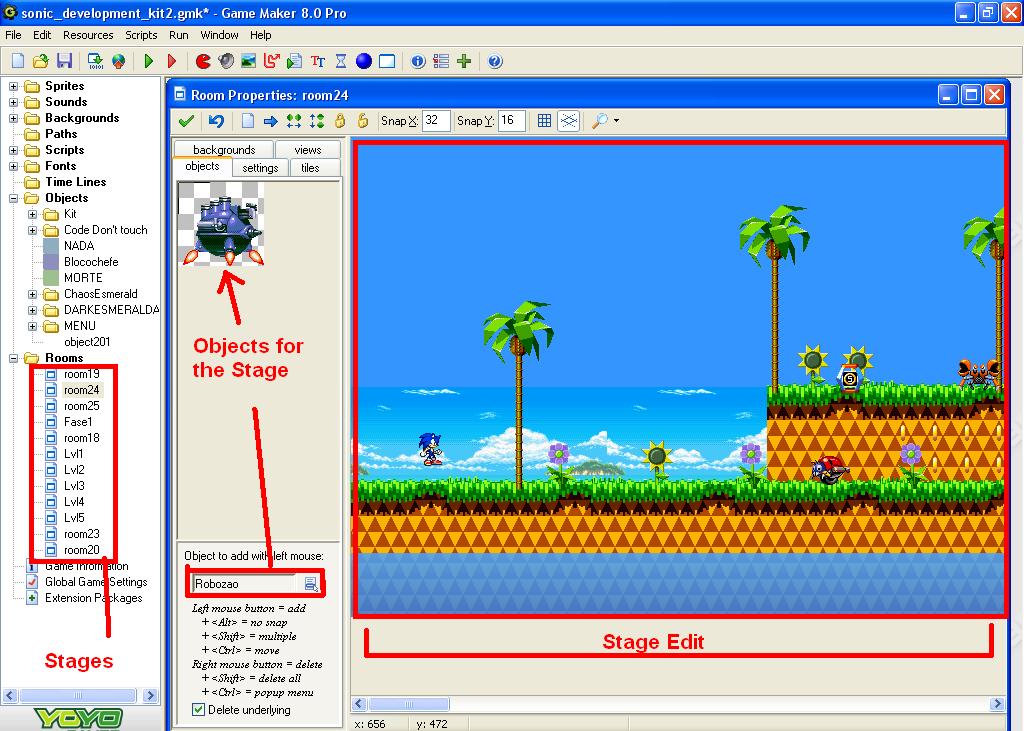Open the File menu
1024x731 pixels.
click(13, 35)
